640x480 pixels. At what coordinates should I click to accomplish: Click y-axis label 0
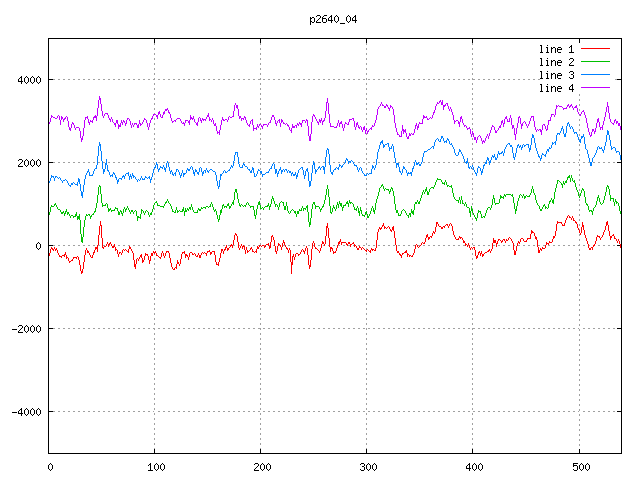coord(38,246)
